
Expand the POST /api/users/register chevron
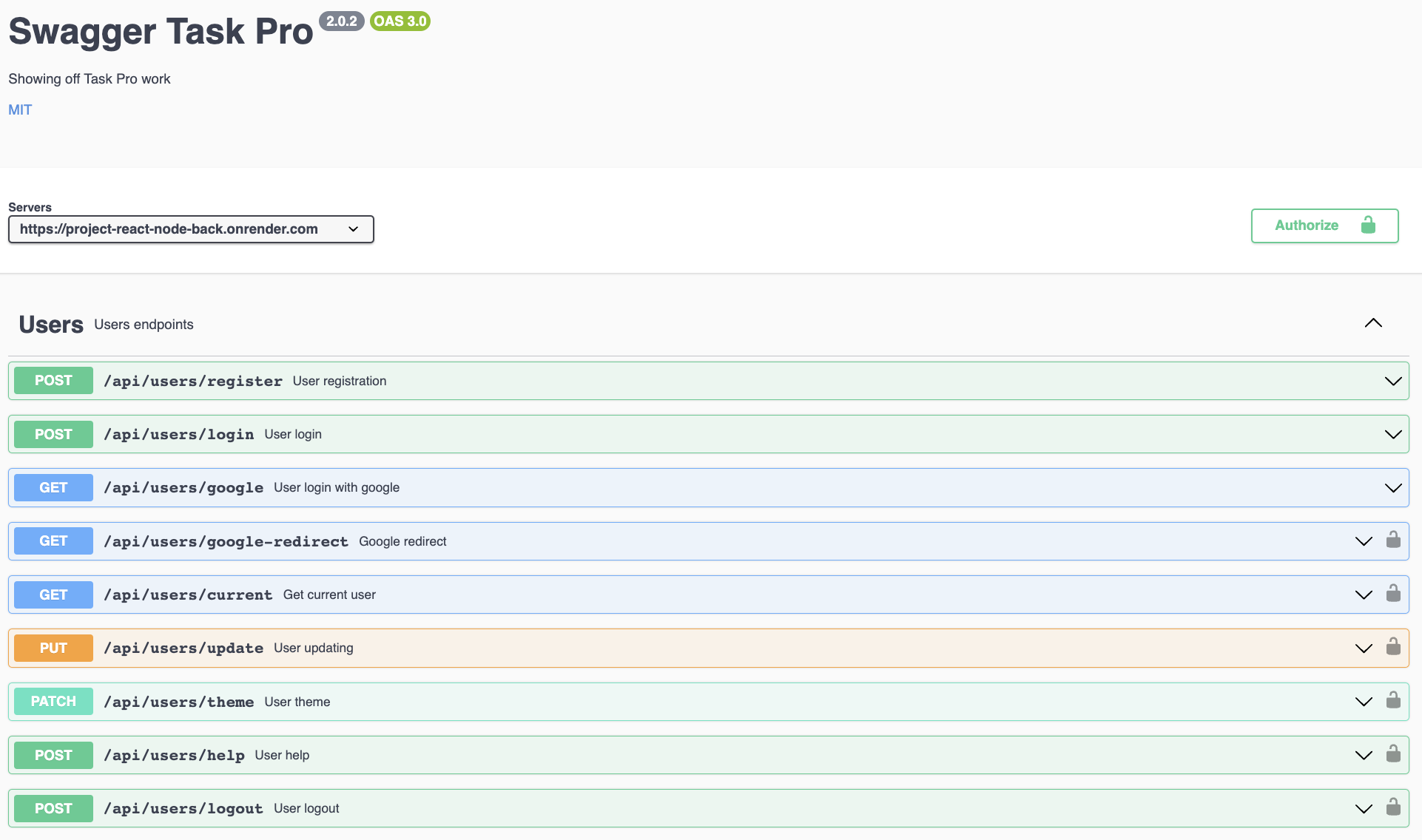coord(1393,381)
